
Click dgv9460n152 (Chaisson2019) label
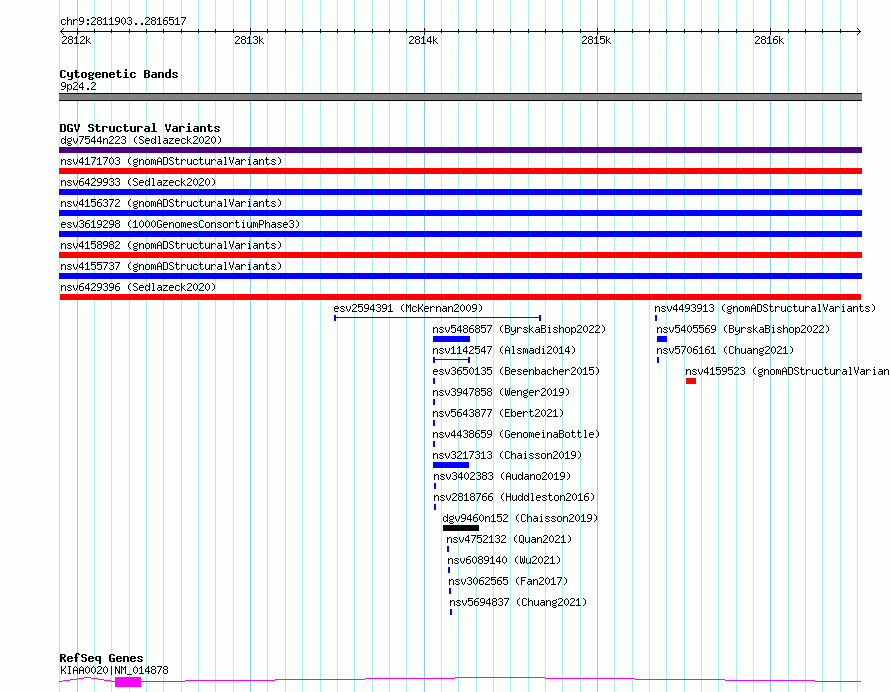[x=520, y=518]
